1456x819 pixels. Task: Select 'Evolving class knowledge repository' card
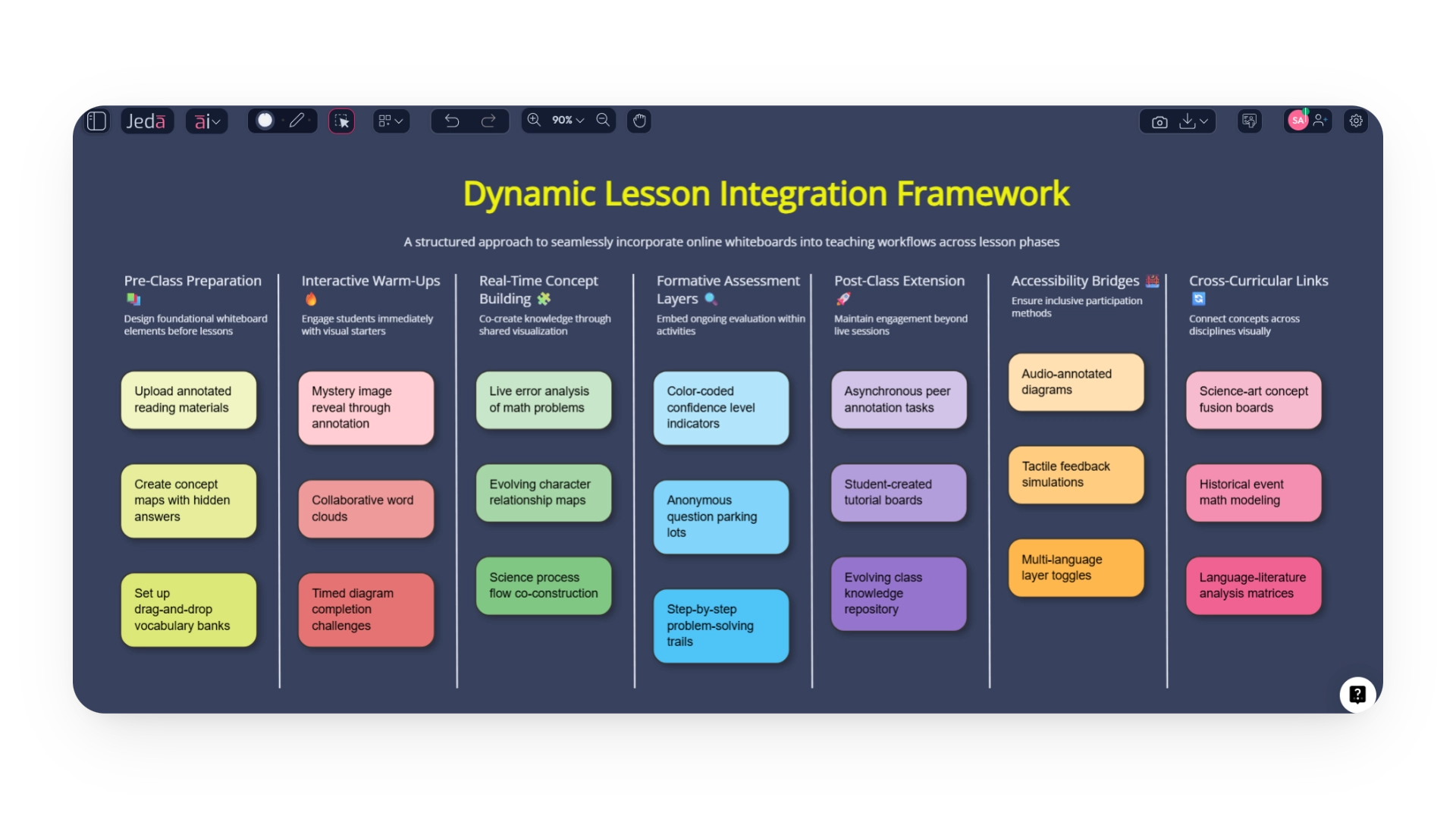[x=899, y=594]
